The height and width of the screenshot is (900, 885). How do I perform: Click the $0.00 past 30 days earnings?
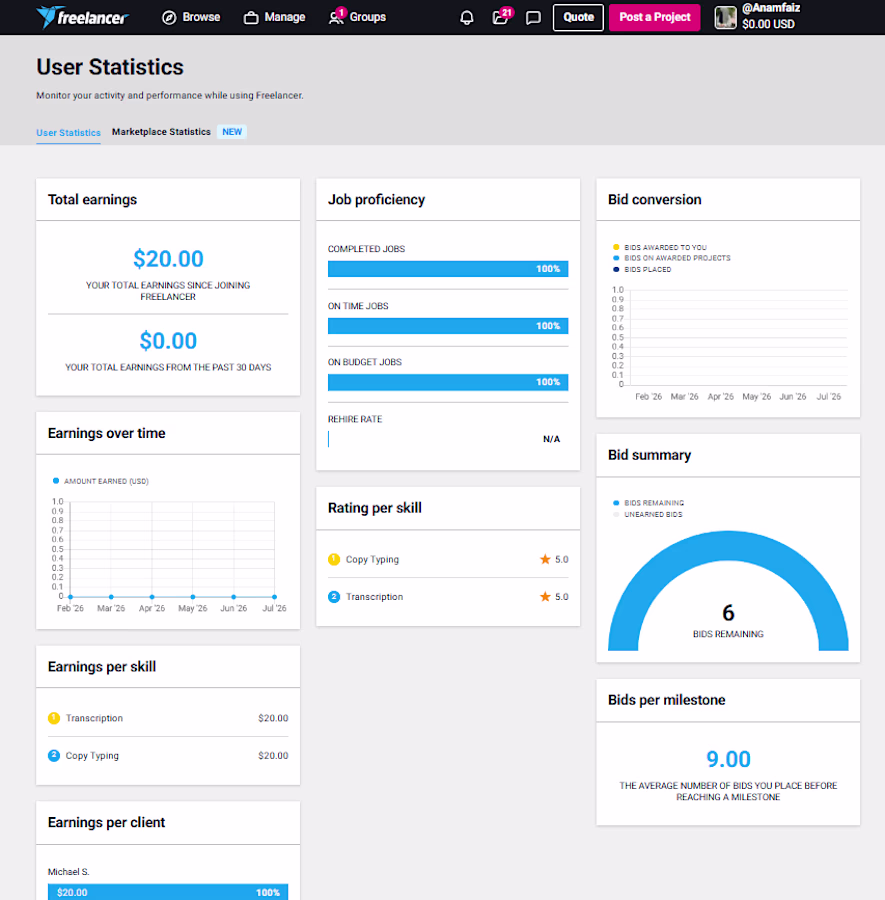tap(168, 341)
